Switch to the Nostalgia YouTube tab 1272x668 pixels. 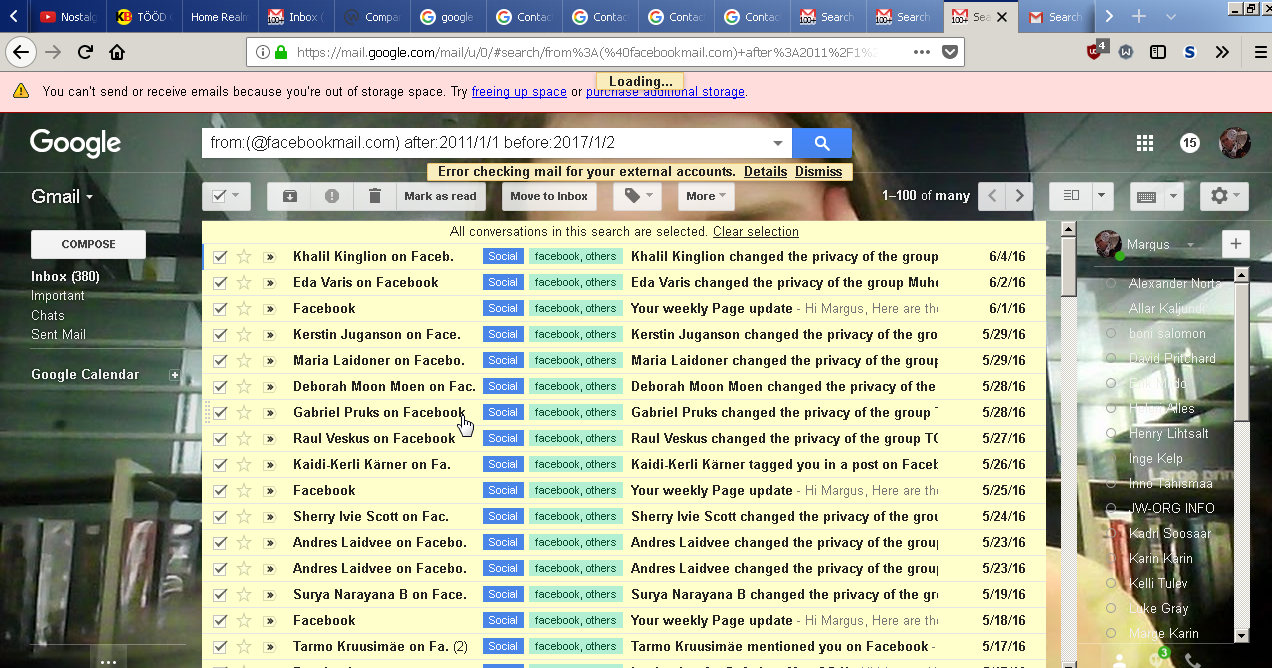pos(68,16)
